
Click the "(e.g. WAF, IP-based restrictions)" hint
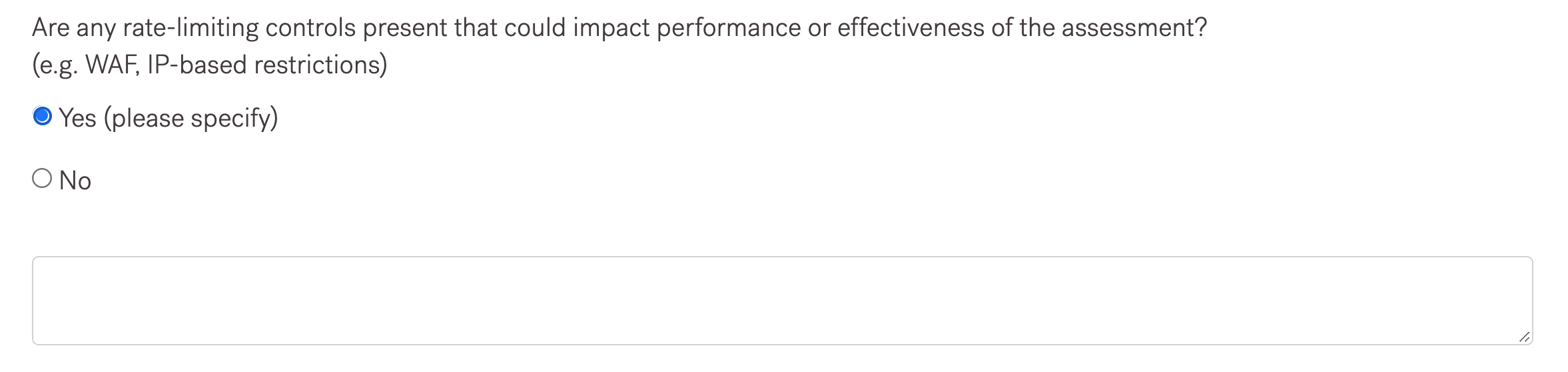coord(209,65)
